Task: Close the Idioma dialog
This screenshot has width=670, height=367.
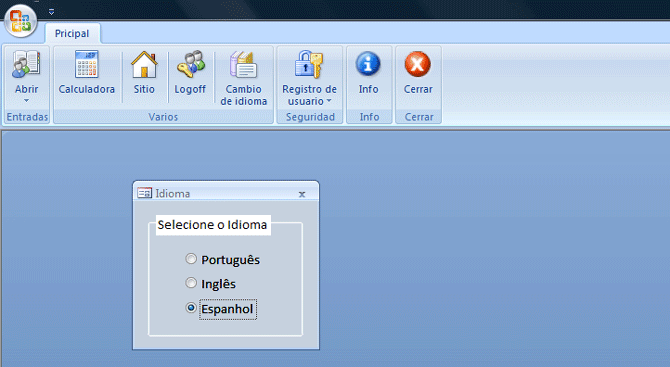Action: tap(302, 194)
